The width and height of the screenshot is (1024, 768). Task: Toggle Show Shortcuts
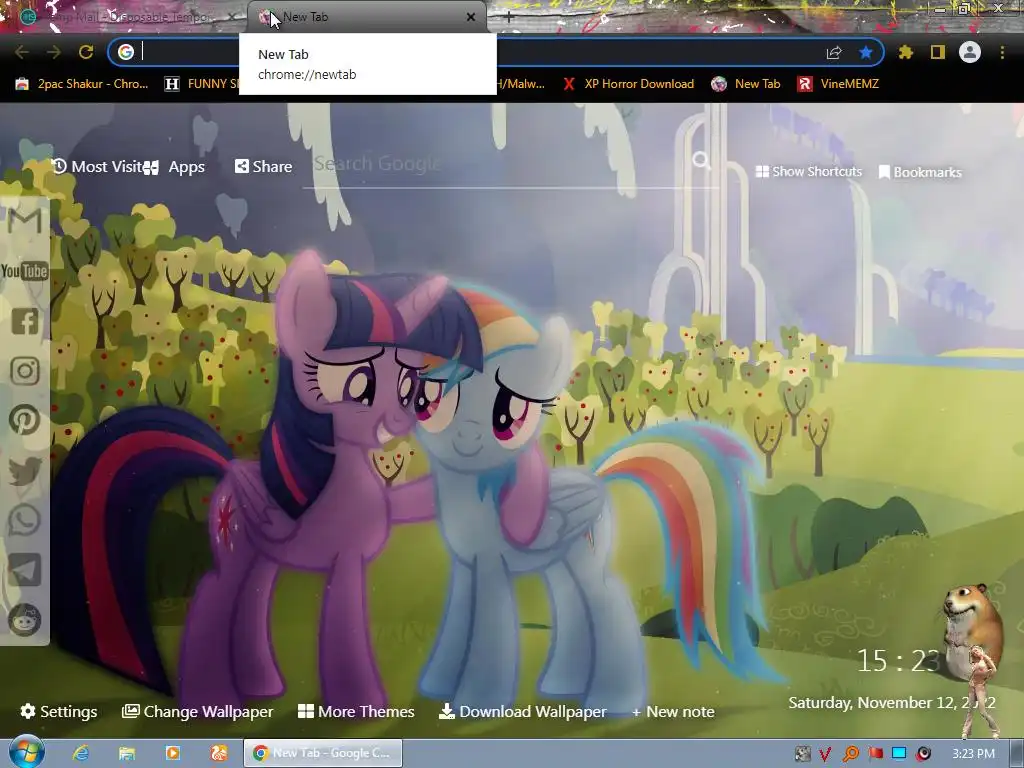(x=808, y=172)
